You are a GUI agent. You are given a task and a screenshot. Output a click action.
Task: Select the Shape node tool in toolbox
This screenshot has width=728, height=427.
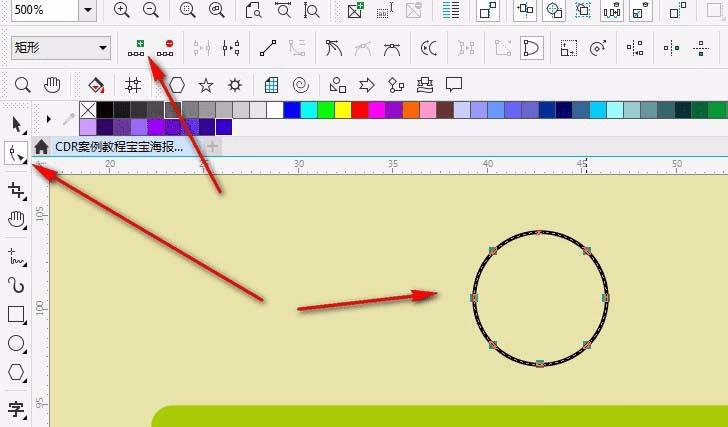click(16, 153)
